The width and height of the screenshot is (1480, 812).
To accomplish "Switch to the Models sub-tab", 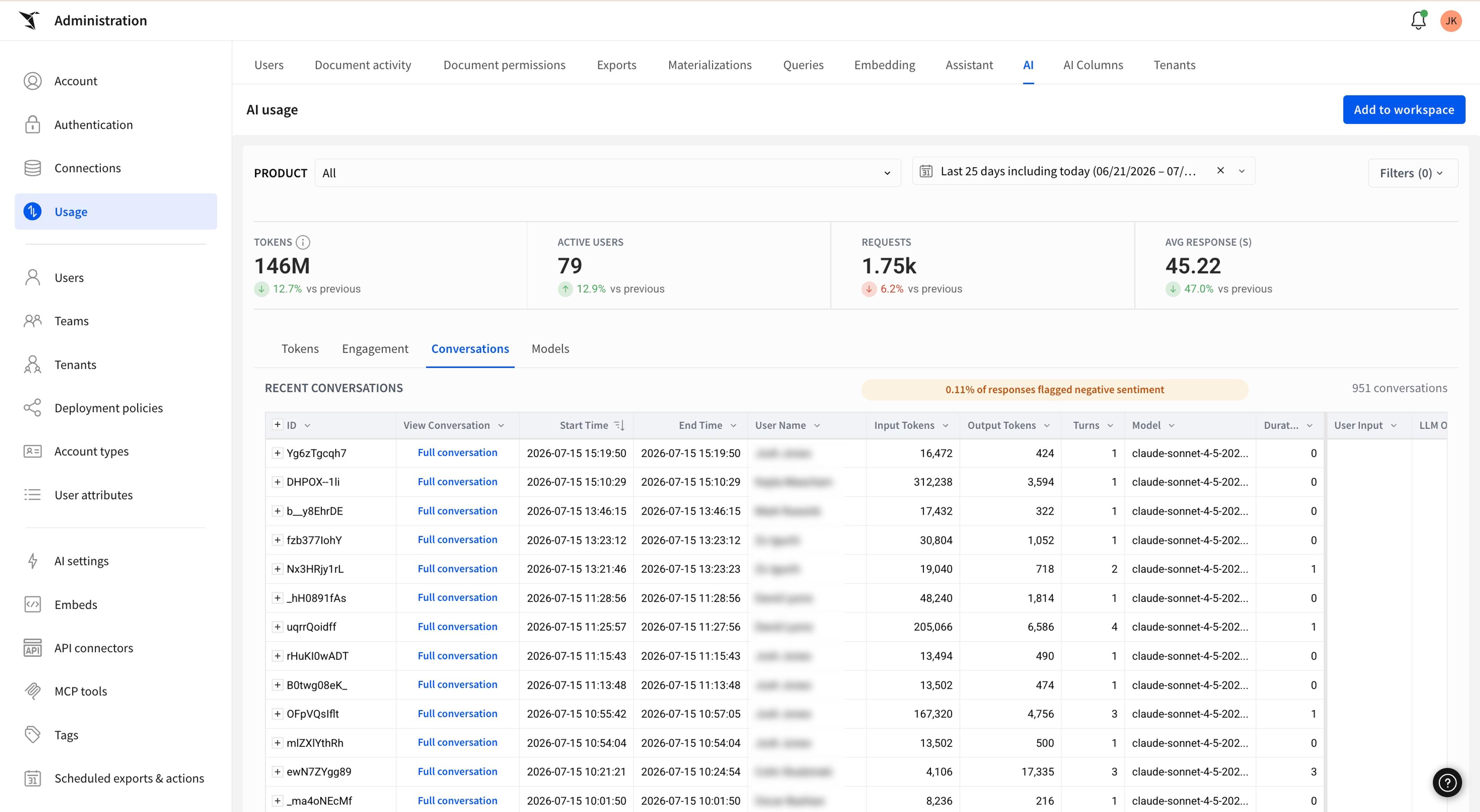I will (550, 349).
